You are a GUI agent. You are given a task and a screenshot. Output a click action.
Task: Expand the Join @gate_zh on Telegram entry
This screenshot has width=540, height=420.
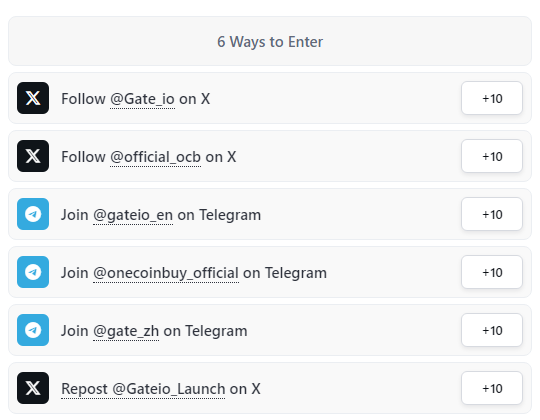pyautogui.click(x=270, y=330)
